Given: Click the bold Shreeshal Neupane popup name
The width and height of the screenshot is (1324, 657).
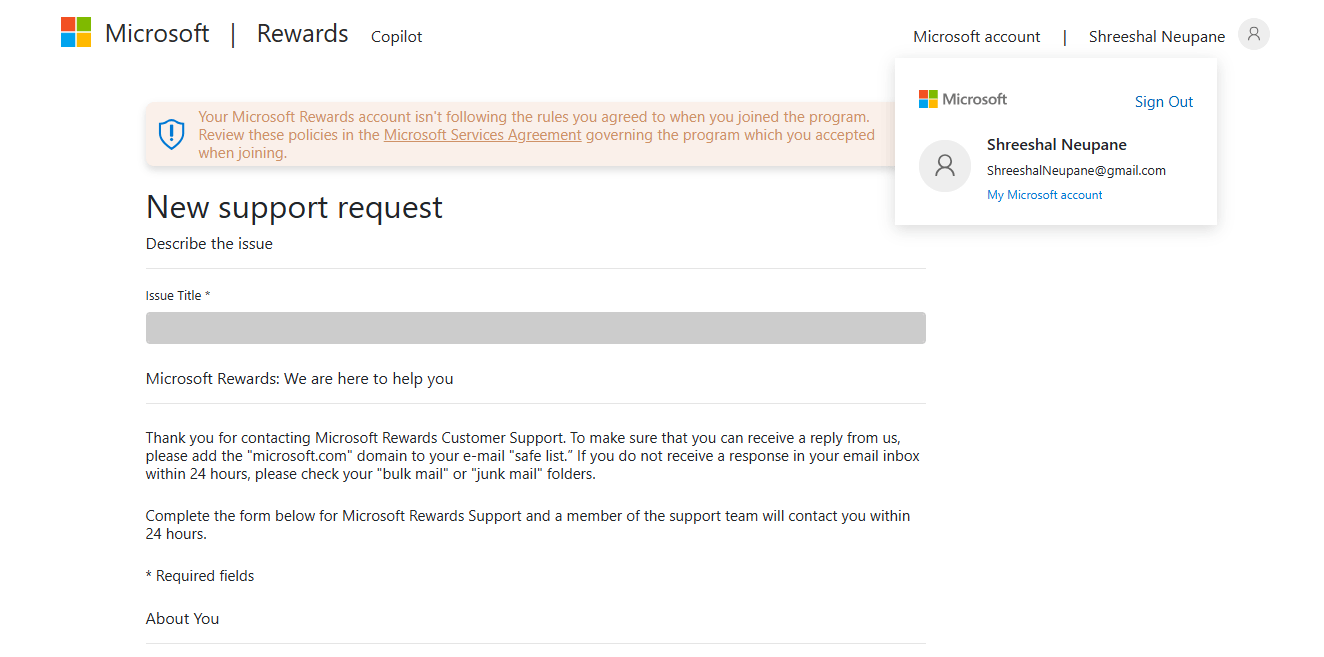Looking at the screenshot, I should point(1057,145).
